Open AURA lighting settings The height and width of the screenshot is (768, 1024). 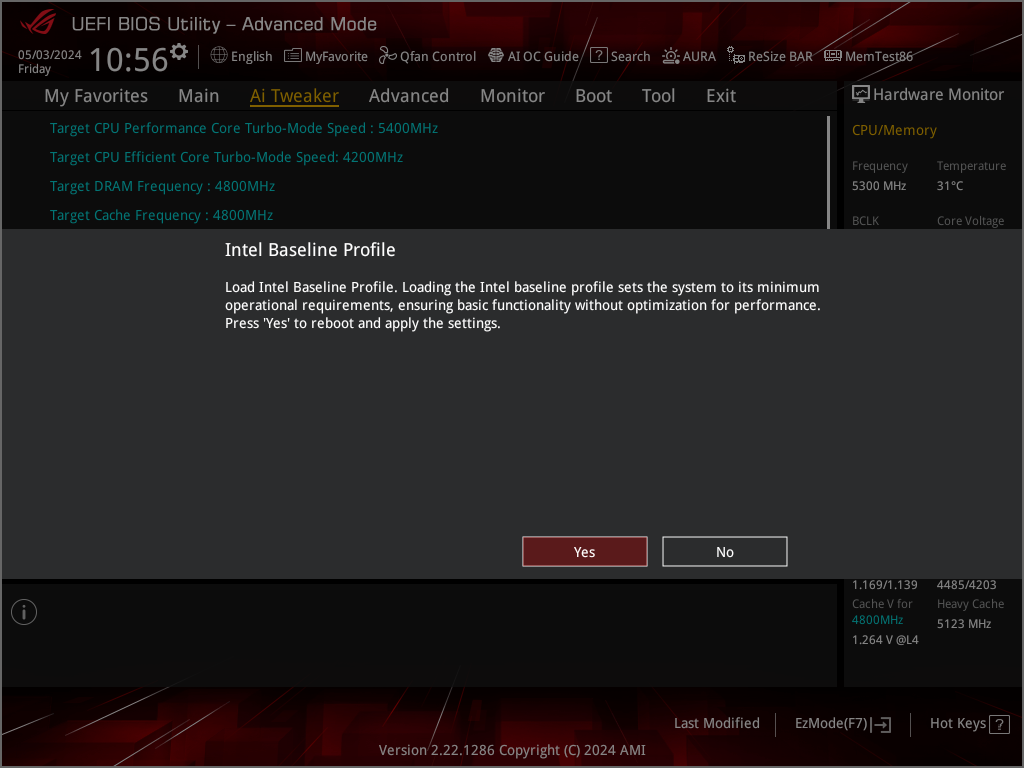[689, 56]
